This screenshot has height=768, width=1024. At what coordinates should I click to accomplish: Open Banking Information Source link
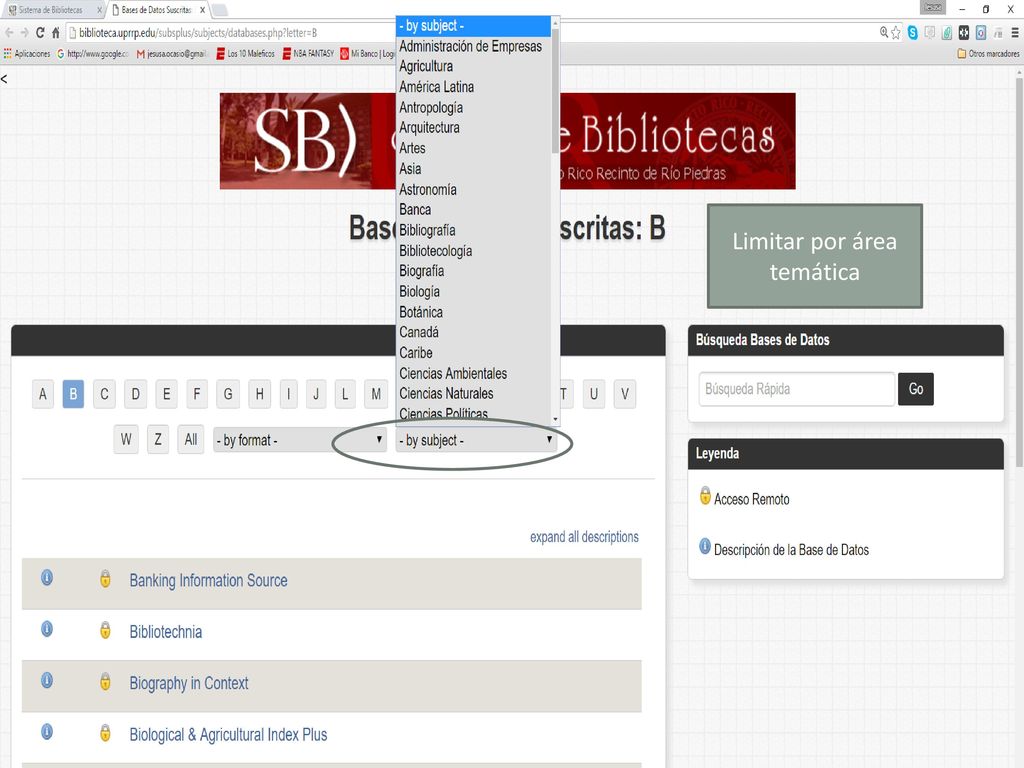(208, 581)
